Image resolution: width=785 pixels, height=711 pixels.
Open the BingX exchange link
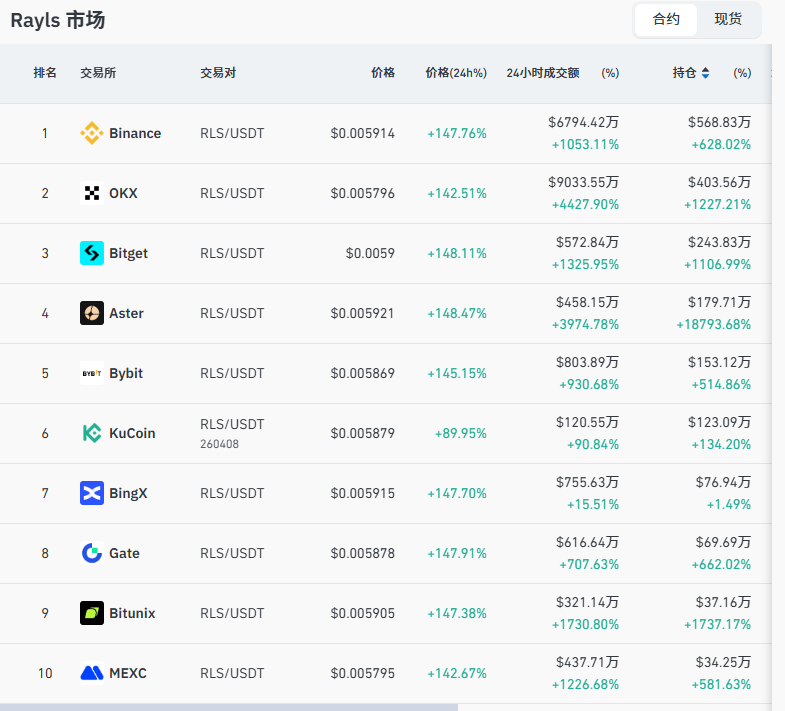128,493
